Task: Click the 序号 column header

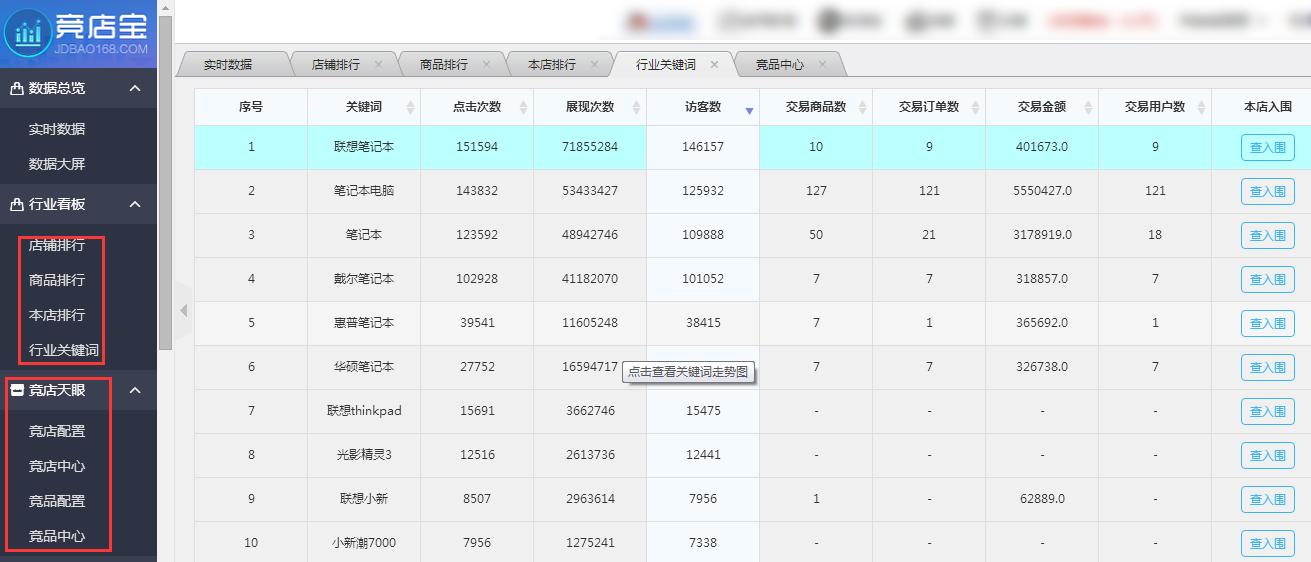Action: pyautogui.click(x=251, y=107)
